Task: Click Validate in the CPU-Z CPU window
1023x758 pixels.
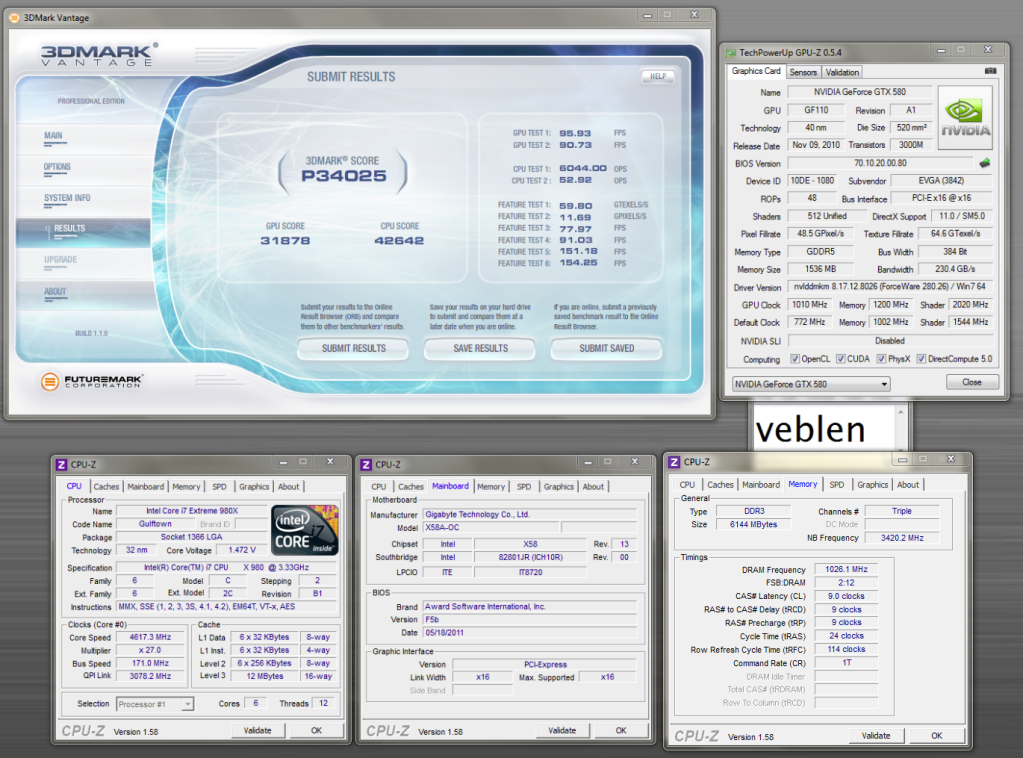Action: (x=258, y=731)
